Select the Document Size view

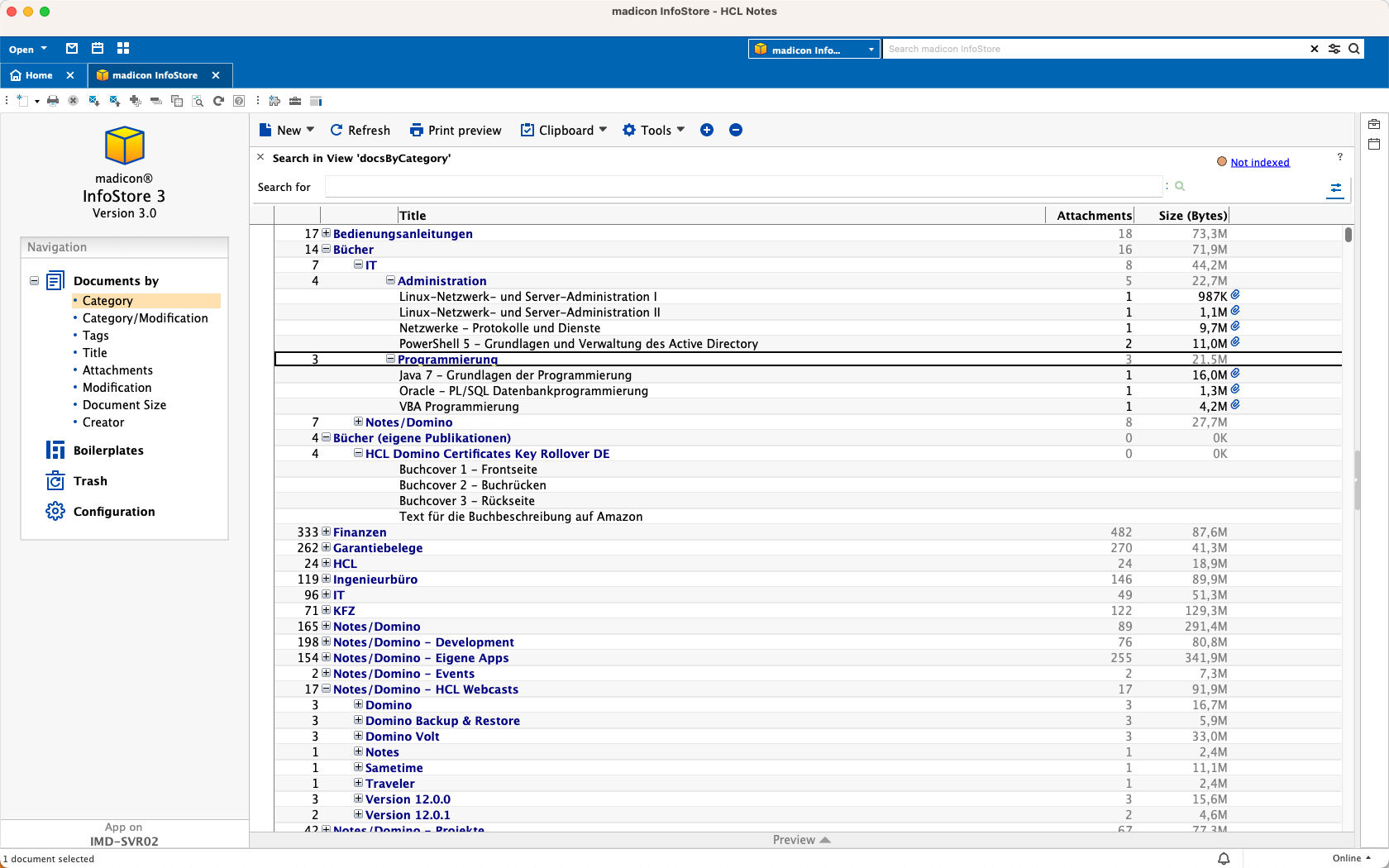(x=124, y=405)
